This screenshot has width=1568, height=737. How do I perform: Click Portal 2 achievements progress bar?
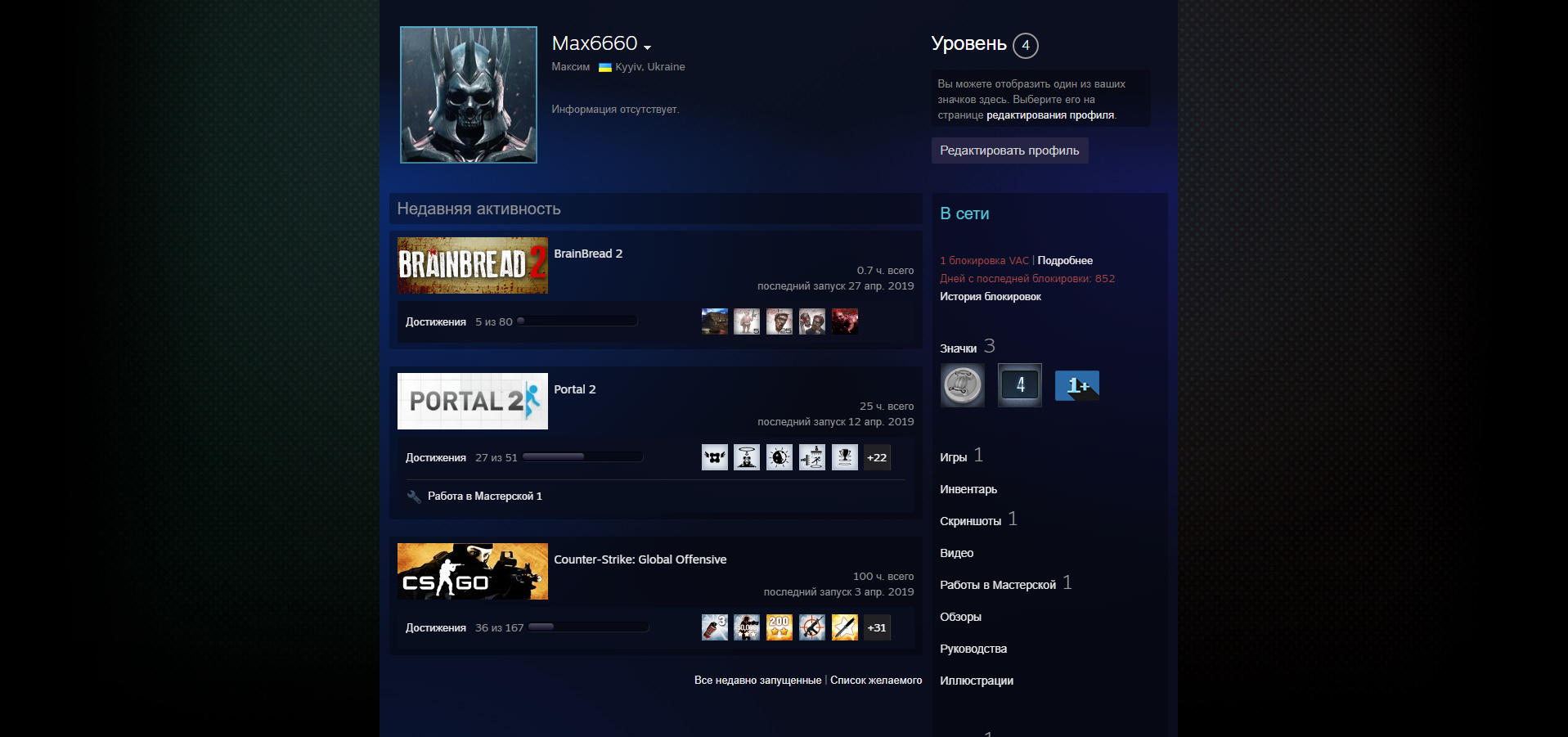pyautogui.click(x=582, y=457)
